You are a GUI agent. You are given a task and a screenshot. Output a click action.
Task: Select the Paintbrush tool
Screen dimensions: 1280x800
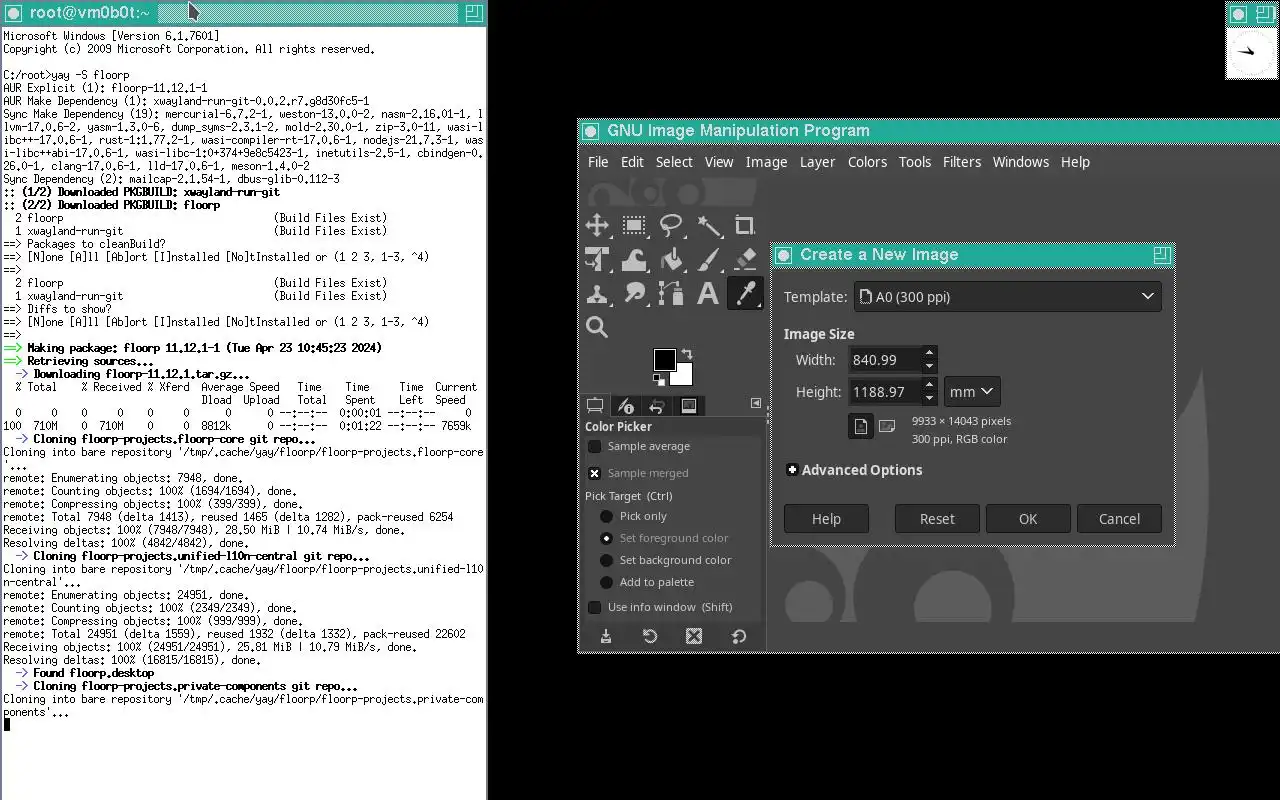click(708, 259)
